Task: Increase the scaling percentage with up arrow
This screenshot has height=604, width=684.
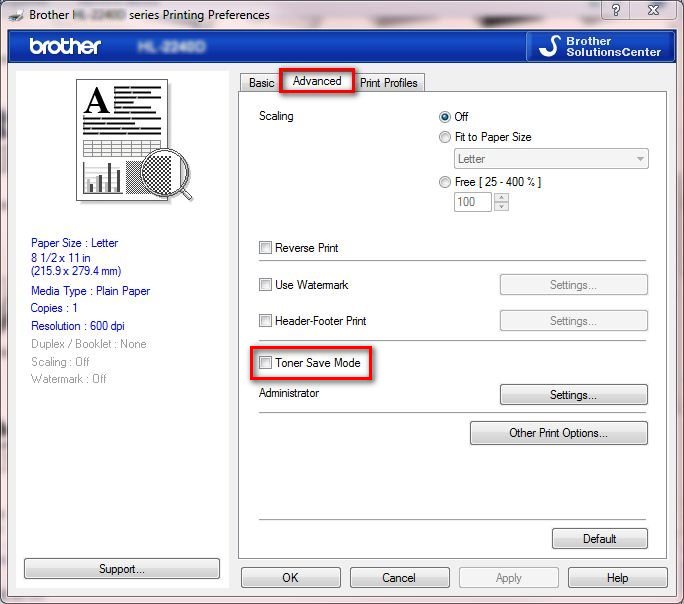Action: (x=501, y=197)
